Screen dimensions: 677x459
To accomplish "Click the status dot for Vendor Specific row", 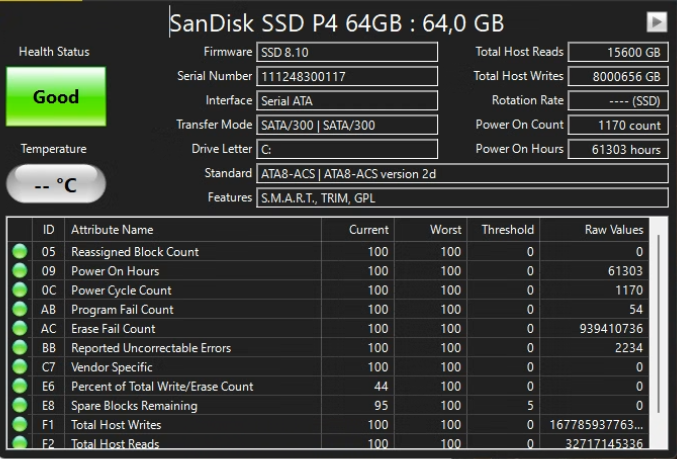I will (20, 367).
